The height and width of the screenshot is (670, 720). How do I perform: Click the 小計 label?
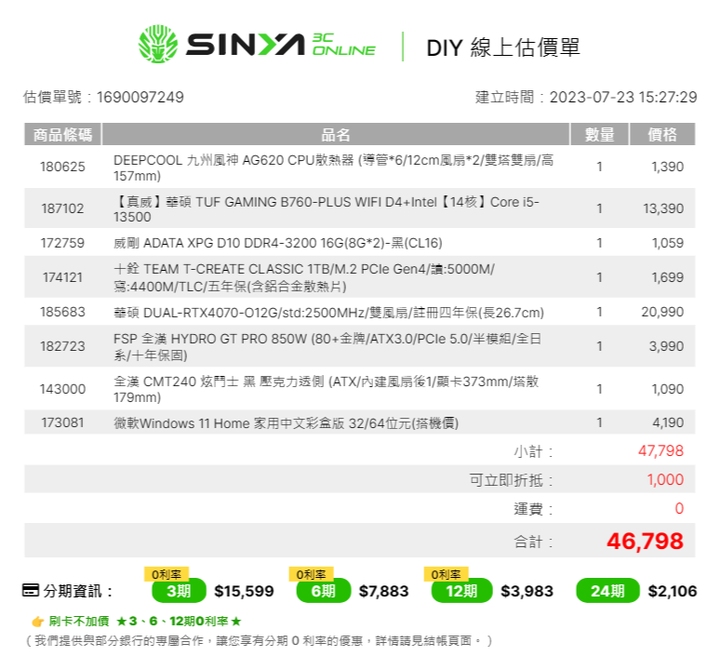click(533, 451)
